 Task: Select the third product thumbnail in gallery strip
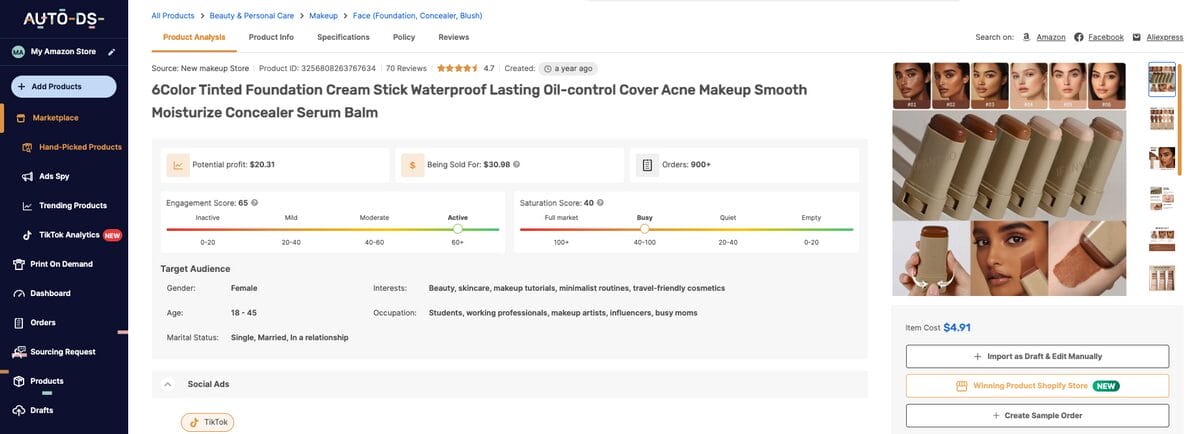[1162, 158]
